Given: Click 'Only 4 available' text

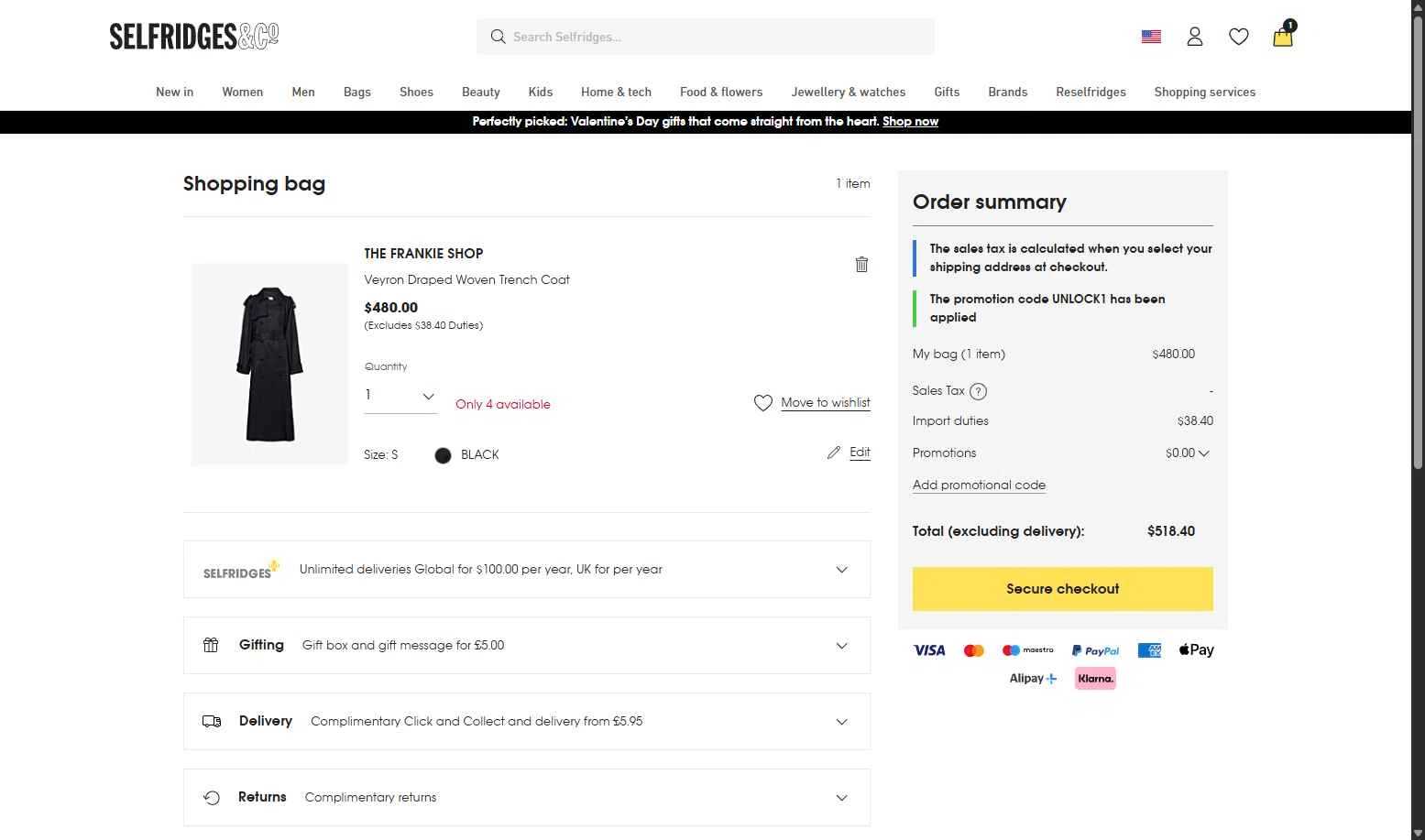Looking at the screenshot, I should tap(503, 405).
